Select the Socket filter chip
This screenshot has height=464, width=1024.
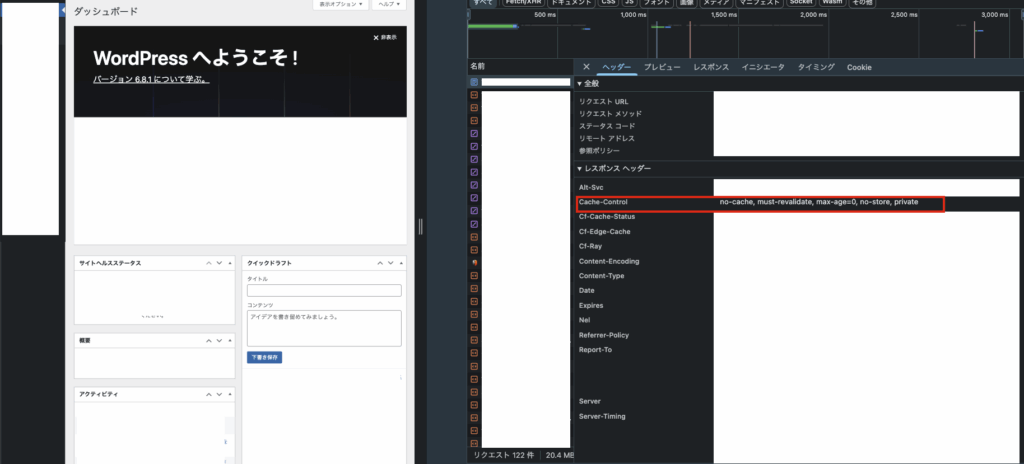click(x=801, y=3)
